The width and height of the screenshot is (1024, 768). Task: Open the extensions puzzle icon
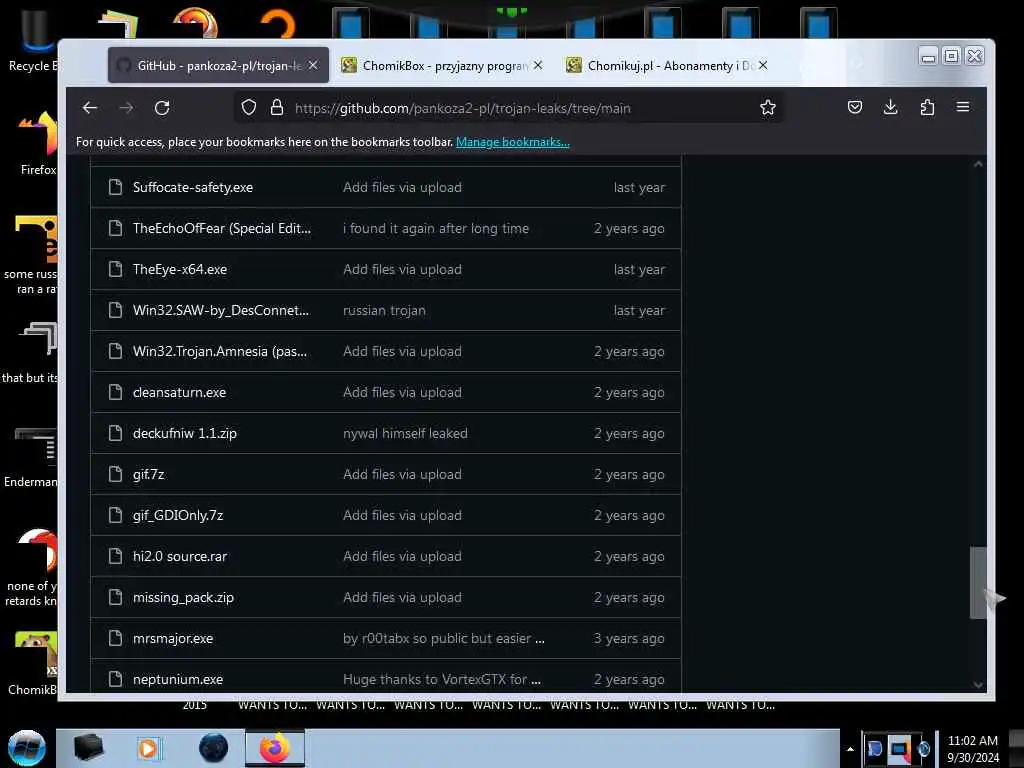point(927,107)
